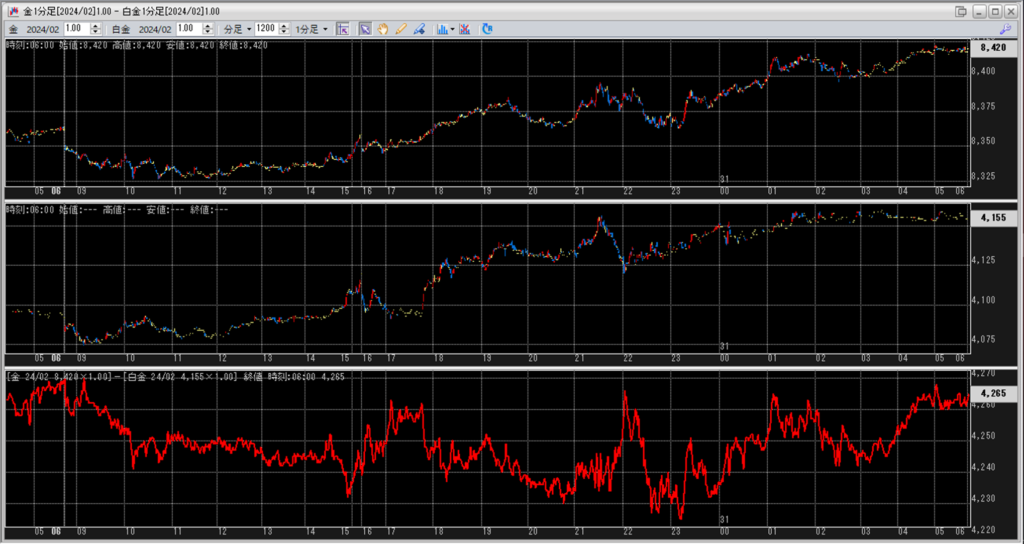Decrease the 白金 ratio with down arrow
Image resolution: width=1024 pixels, height=544 pixels.
click(208, 32)
